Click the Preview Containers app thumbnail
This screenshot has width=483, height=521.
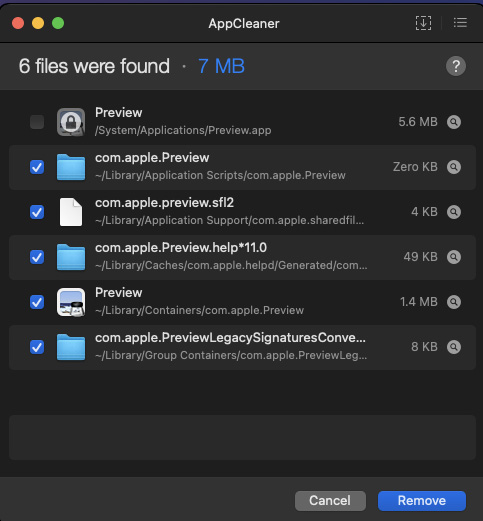point(71,302)
